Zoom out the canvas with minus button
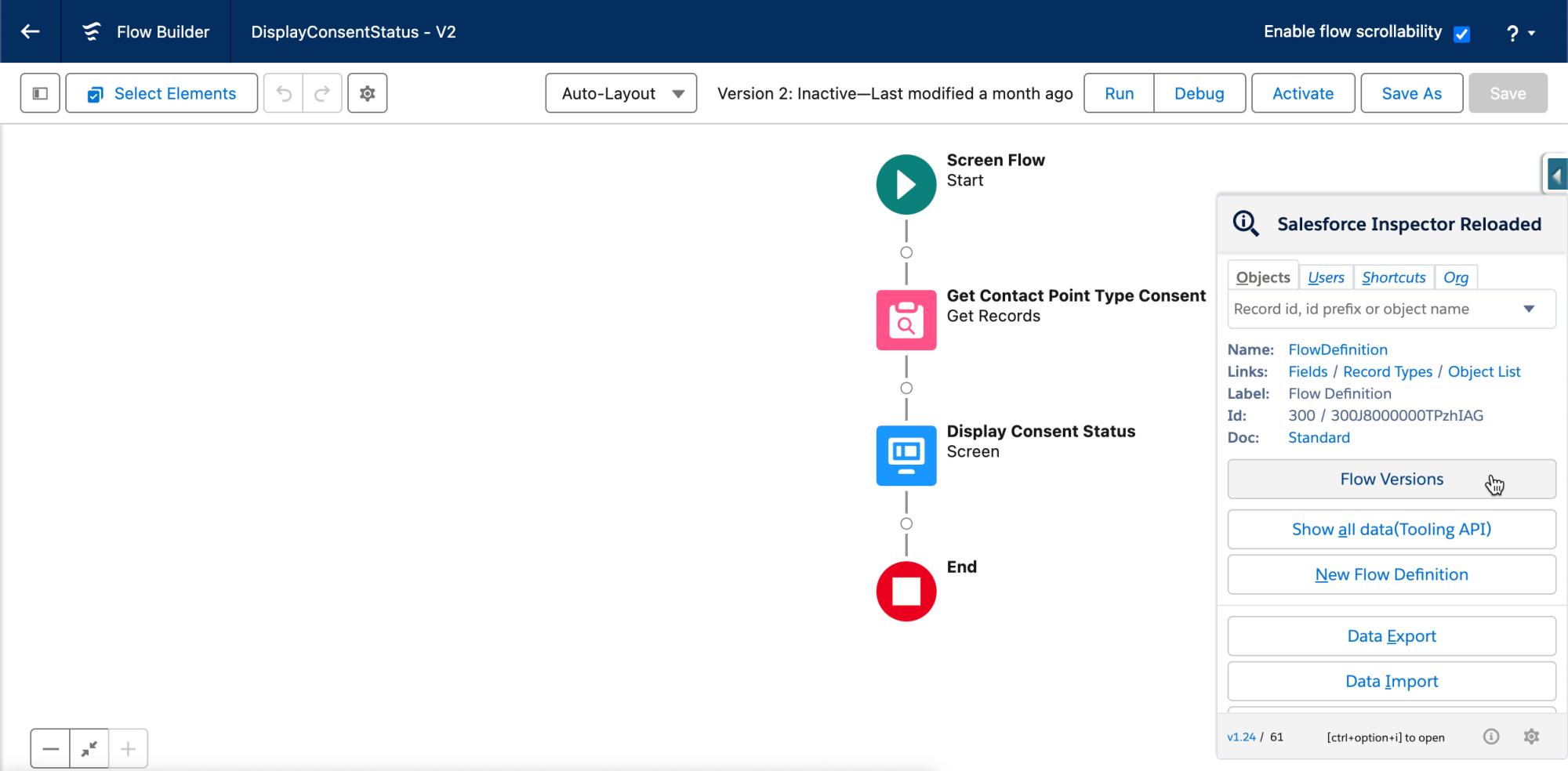 pos(51,748)
